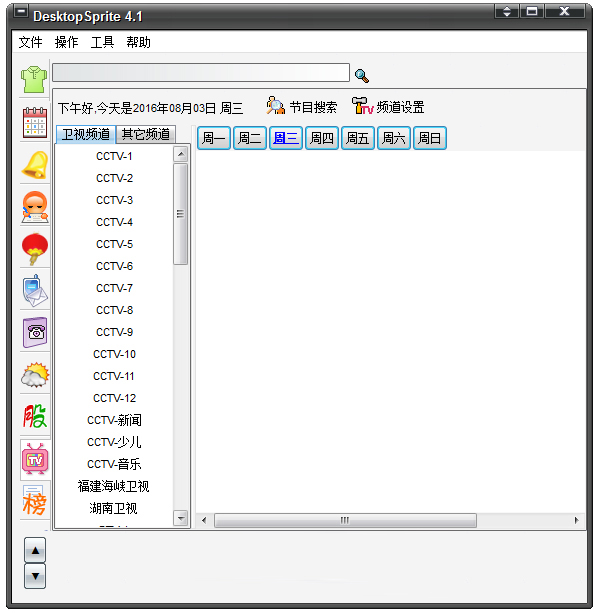
Task: Open 频道设置 channel settings
Action: point(388,106)
